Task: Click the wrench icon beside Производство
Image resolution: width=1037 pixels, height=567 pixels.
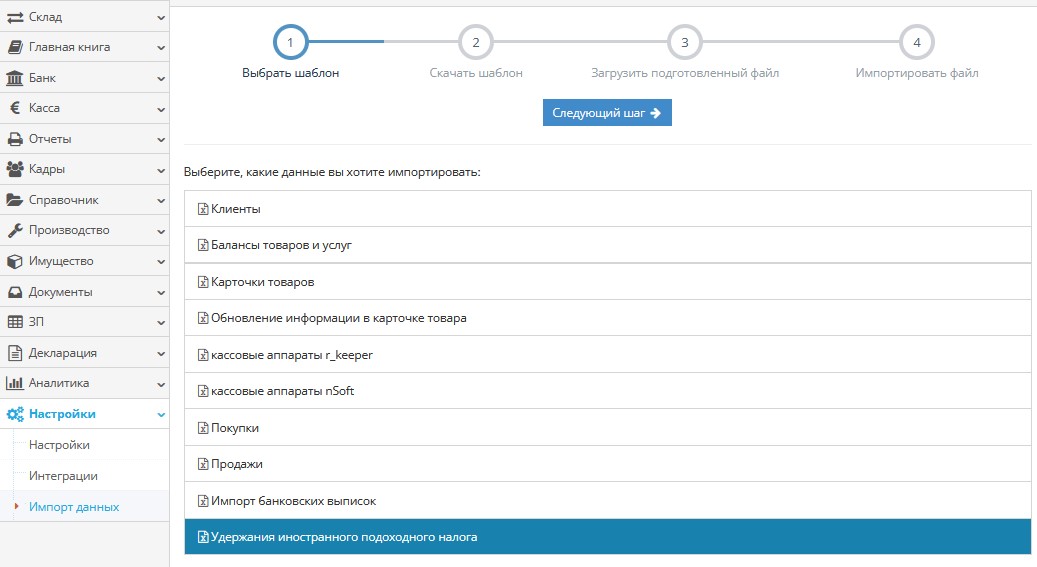Action: coord(15,230)
